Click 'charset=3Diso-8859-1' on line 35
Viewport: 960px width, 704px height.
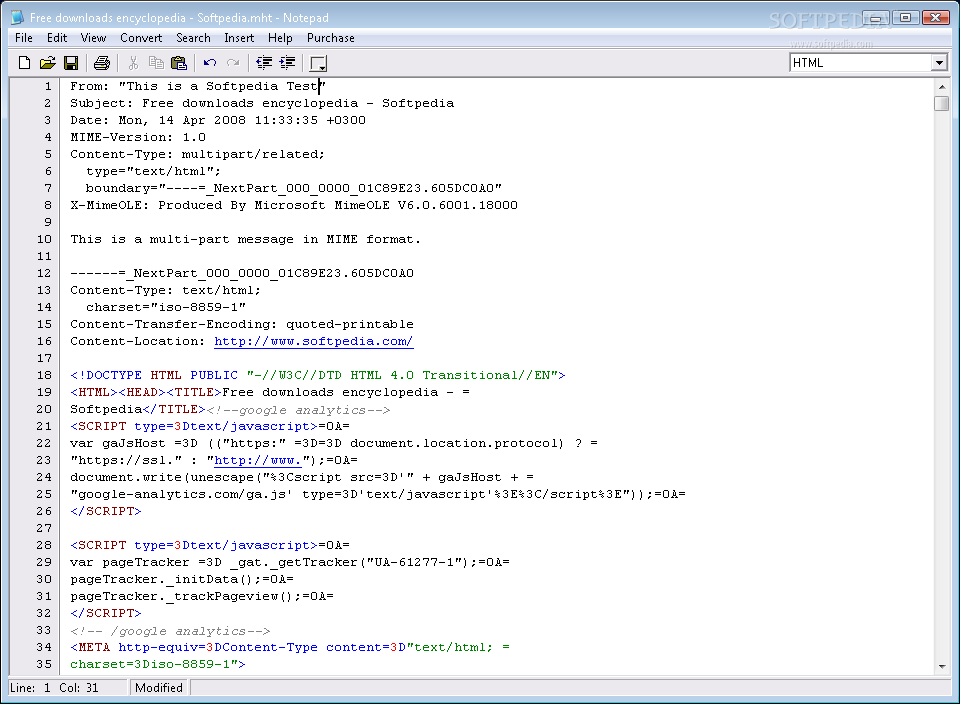157,664
